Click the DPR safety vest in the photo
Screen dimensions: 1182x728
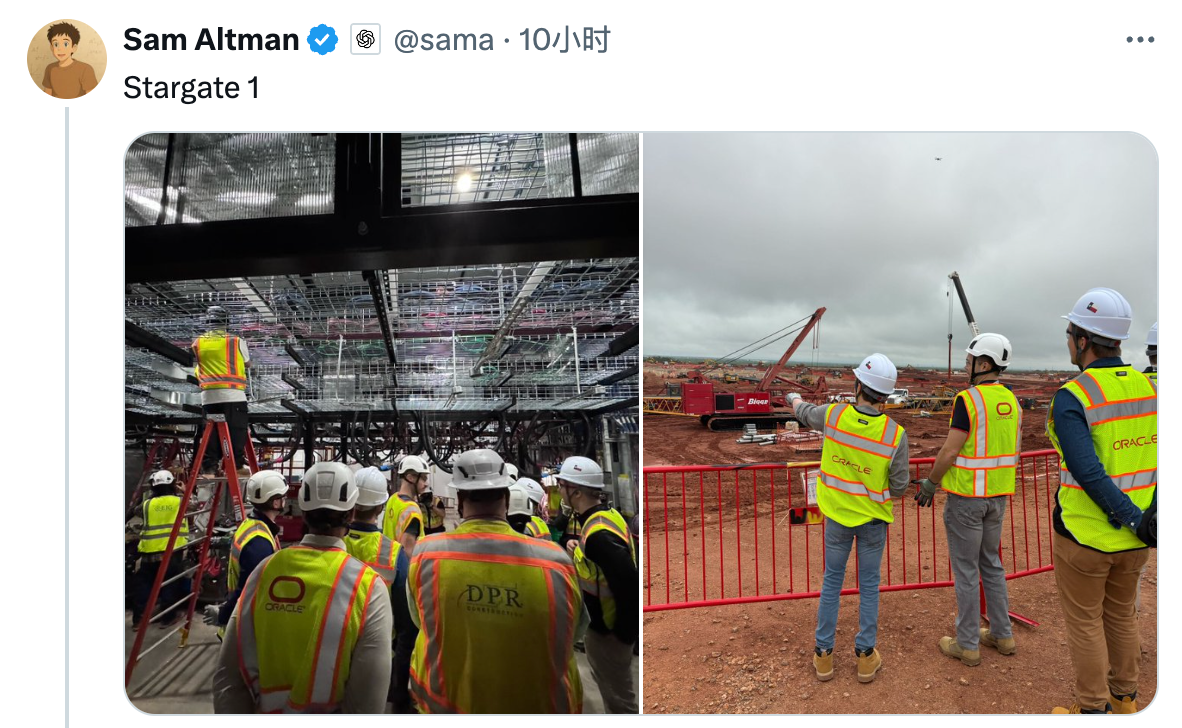tap(495, 614)
